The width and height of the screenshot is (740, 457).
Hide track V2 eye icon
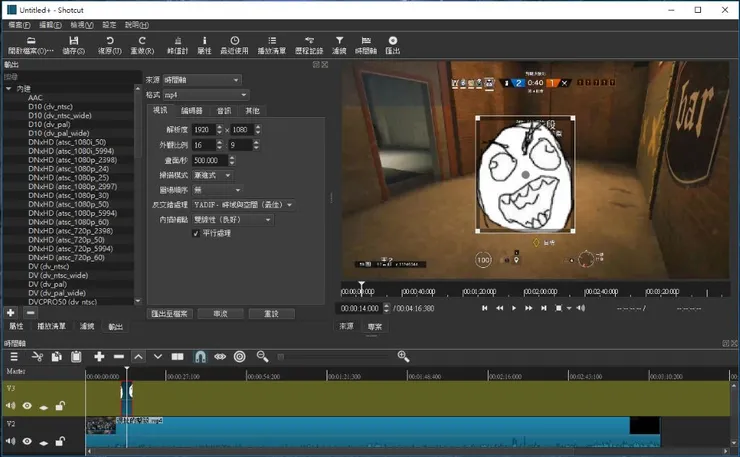point(27,441)
